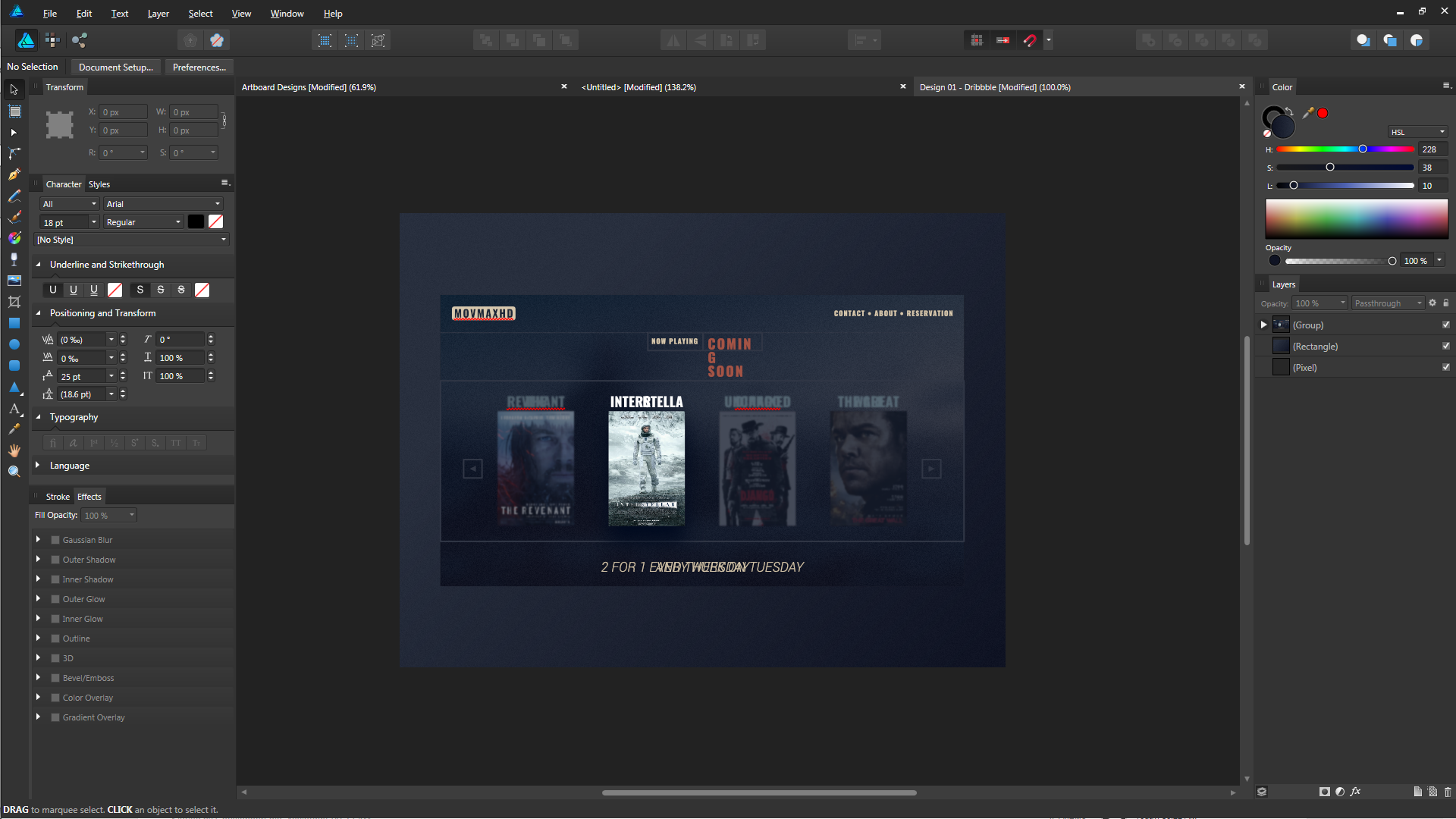The height and width of the screenshot is (819, 1456).
Task: Enable Gaussian Blur effect checkbox
Action: [x=55, y=540]
